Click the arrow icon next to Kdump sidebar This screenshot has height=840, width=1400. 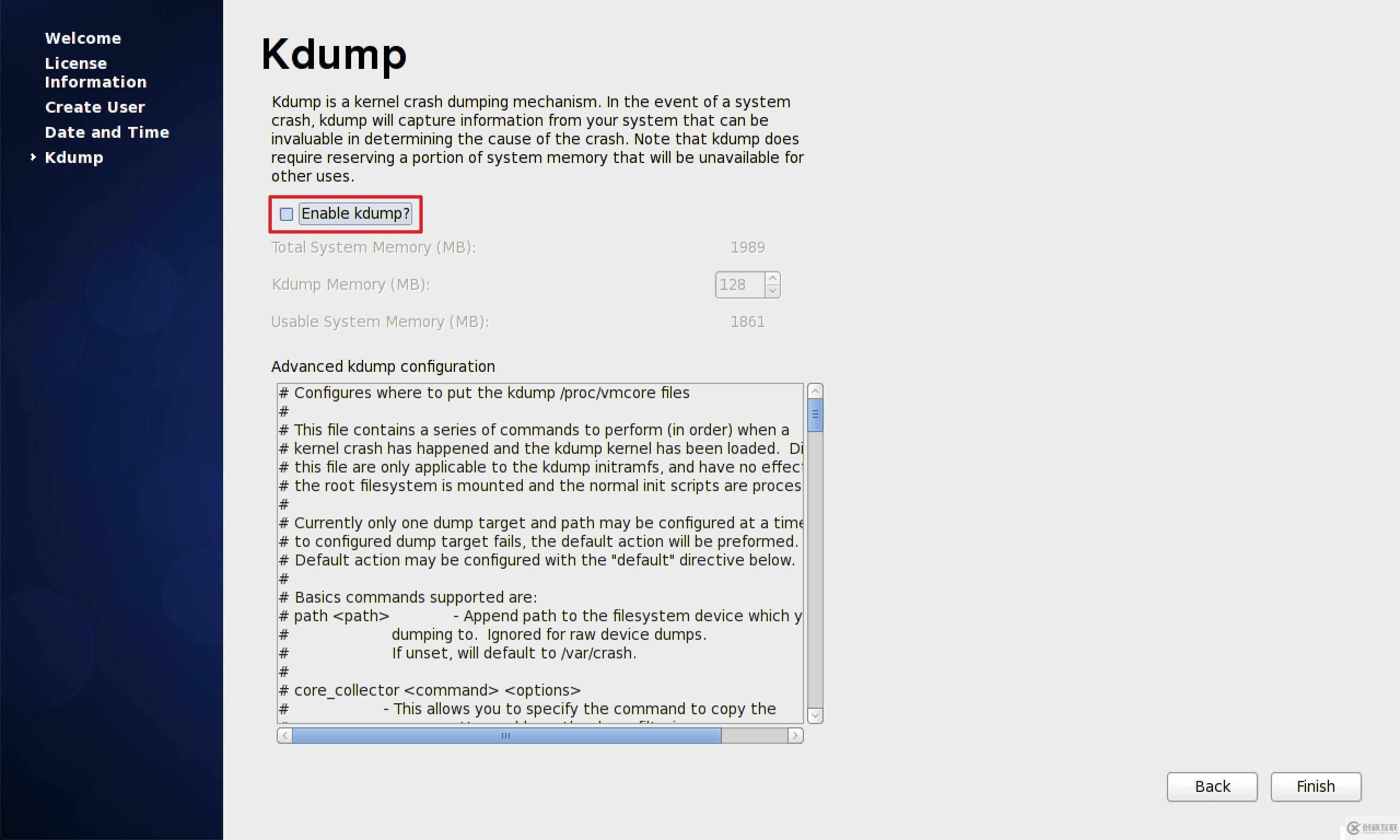(32, 157)
